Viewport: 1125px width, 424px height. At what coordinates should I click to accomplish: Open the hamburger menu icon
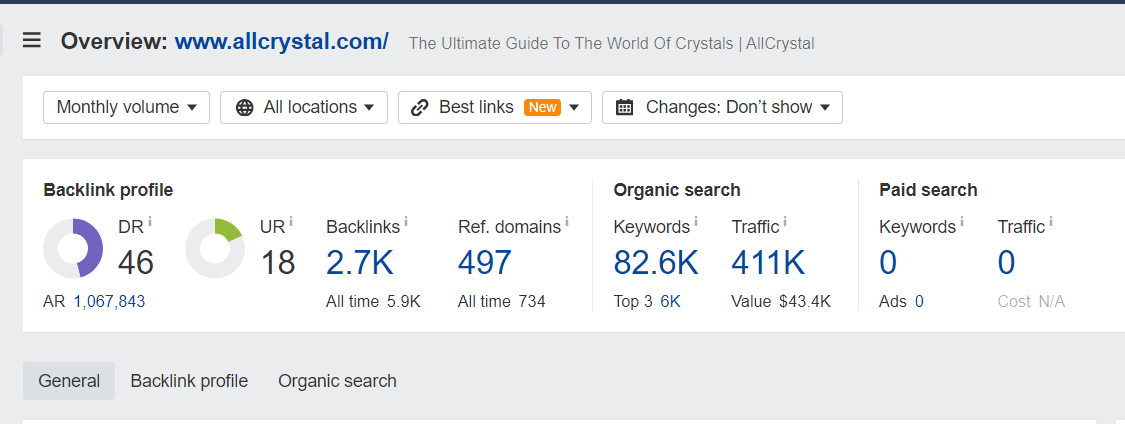click(x=32, y=41)
